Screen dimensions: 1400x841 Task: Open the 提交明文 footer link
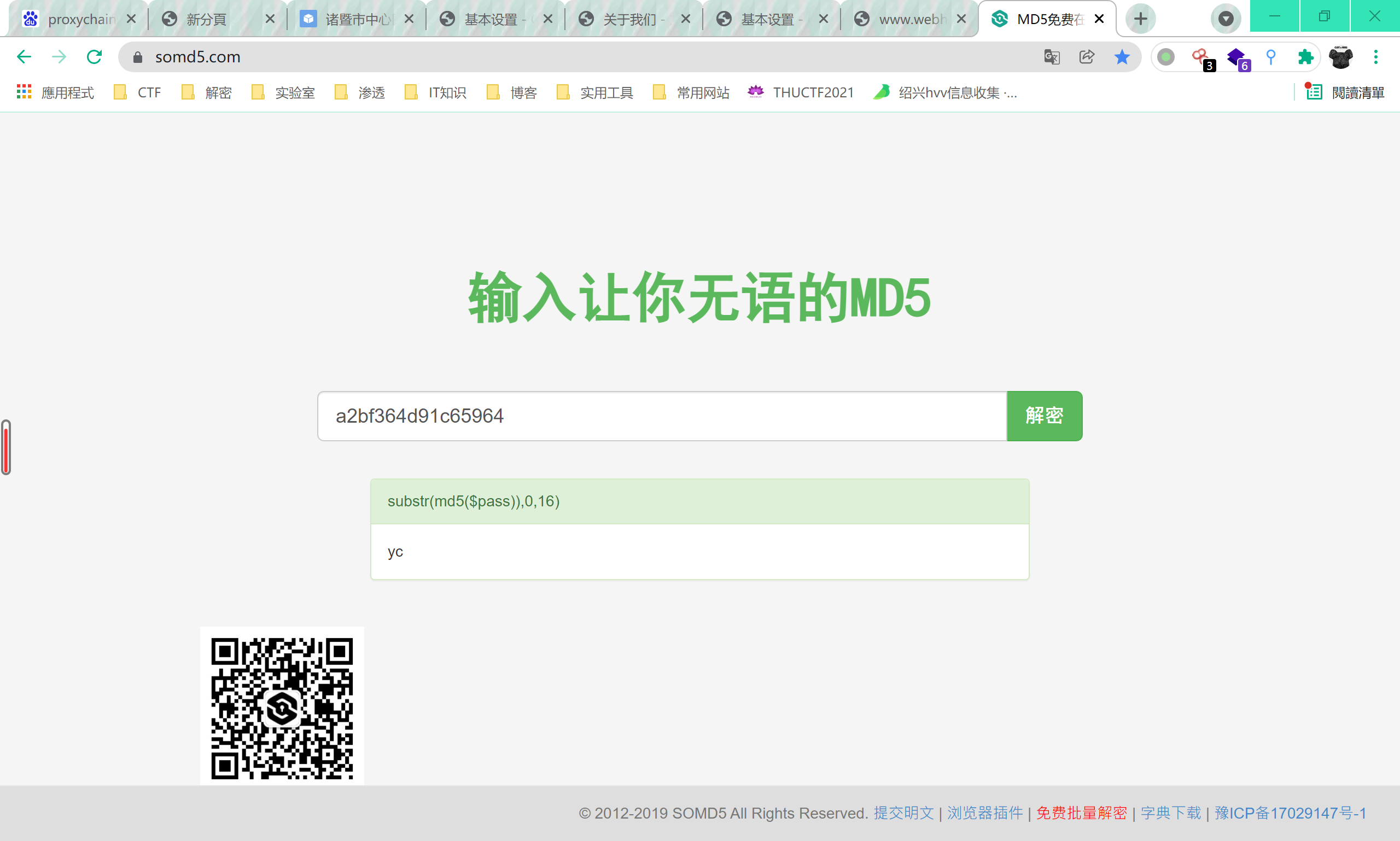[903, 813]
